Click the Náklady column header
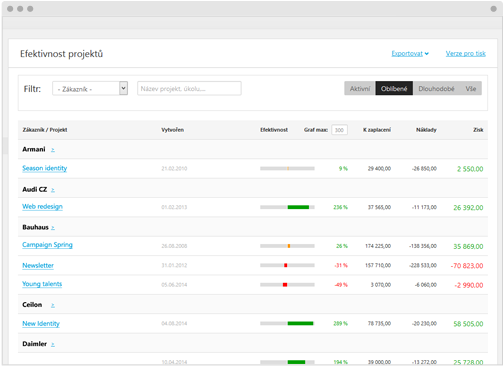504x367 pixels. point(426,130)
